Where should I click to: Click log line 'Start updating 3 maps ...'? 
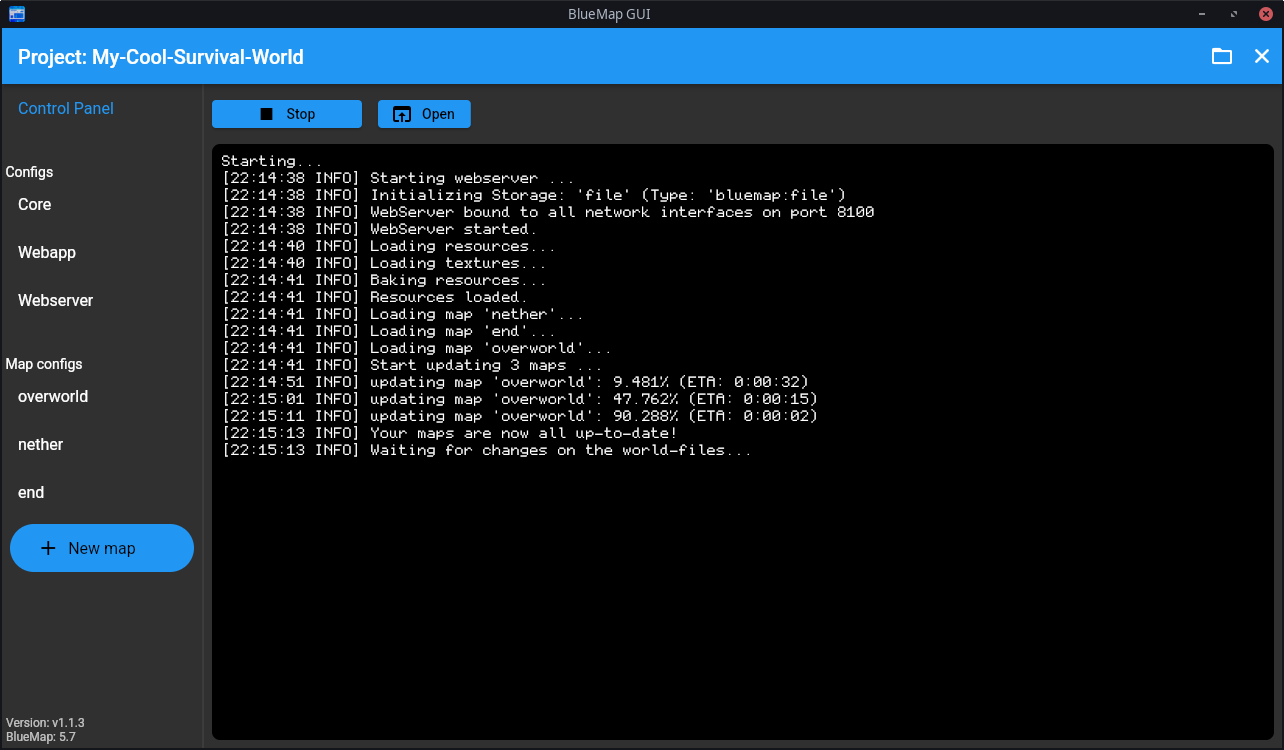pos(412,365)
